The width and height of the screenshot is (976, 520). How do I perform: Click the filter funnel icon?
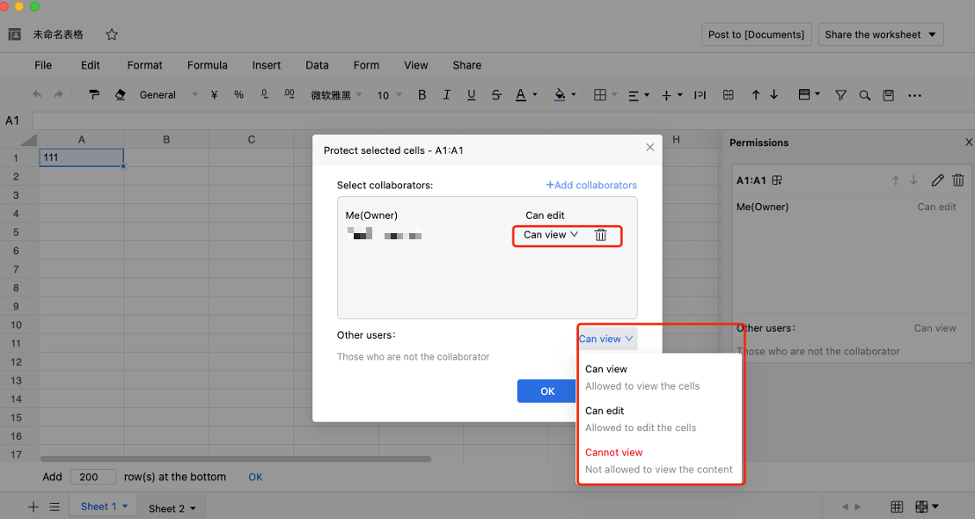[x=840, y=95]
